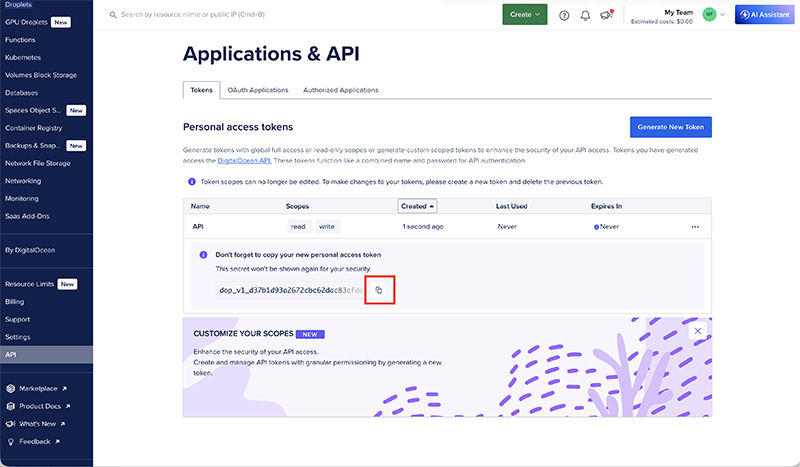Click the search magnifier icon
Screen dimensions: 800x467
(111, 15)
